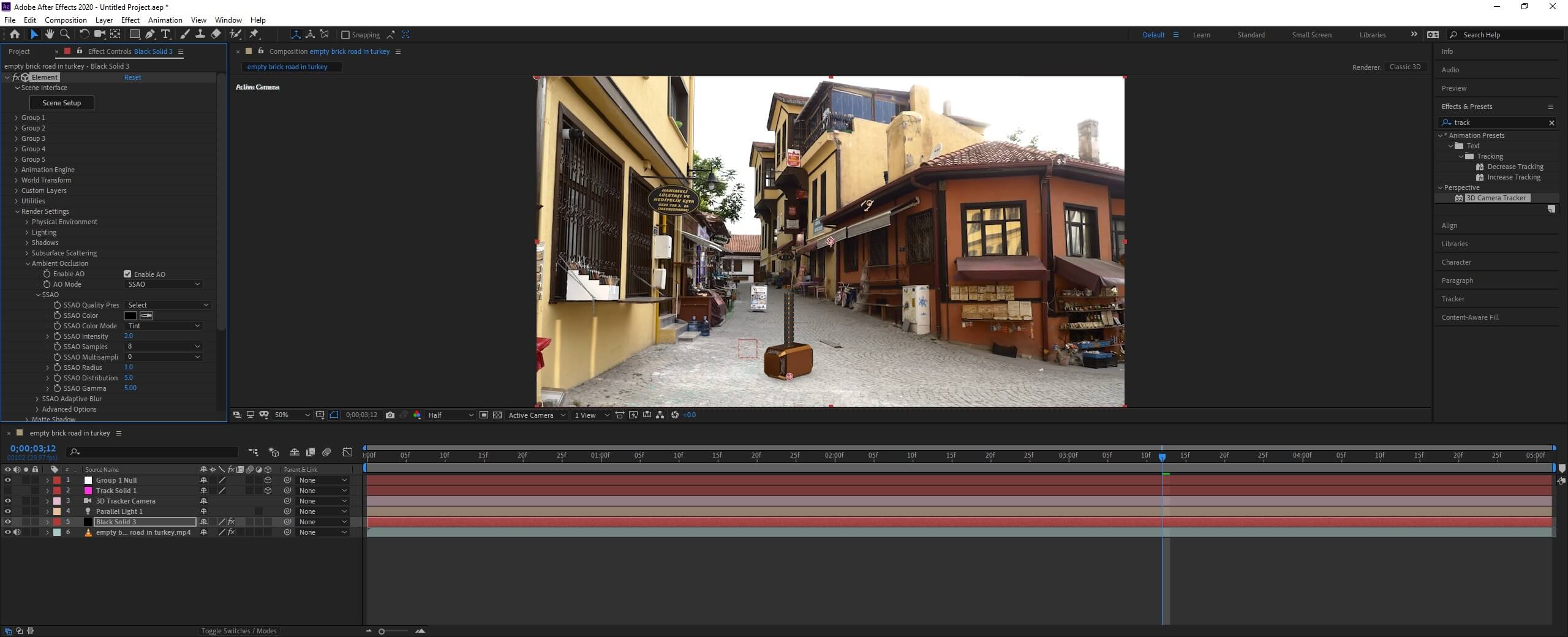Open the Half resolution dropdown
The height and width of the screenshot is (637, 1568).
[451, 415]
